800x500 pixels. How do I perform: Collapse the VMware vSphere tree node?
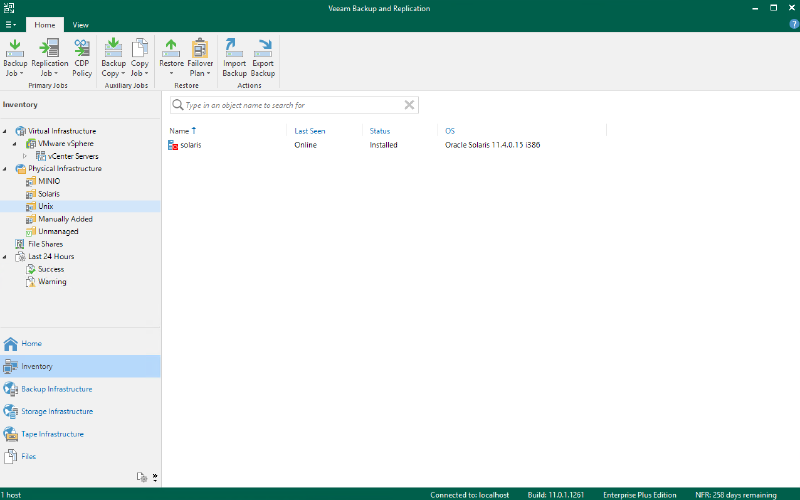point(15,144)
